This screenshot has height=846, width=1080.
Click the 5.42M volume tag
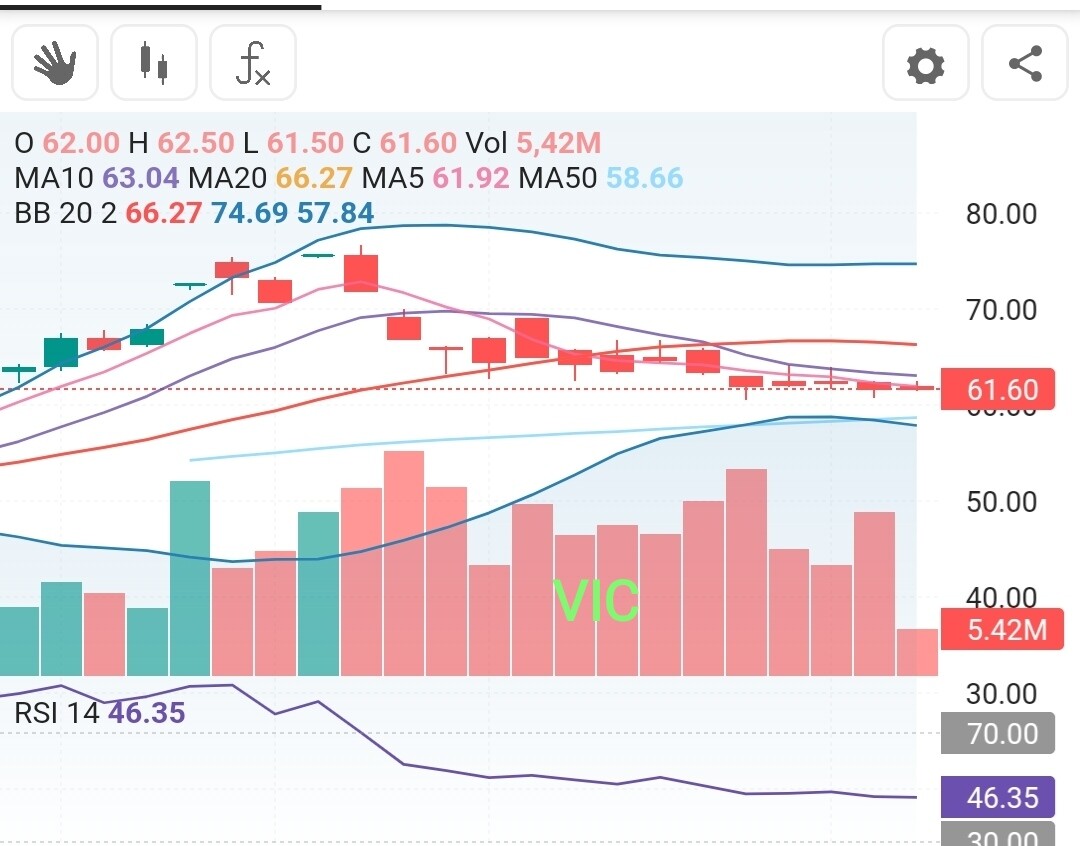coord(1002,629)
